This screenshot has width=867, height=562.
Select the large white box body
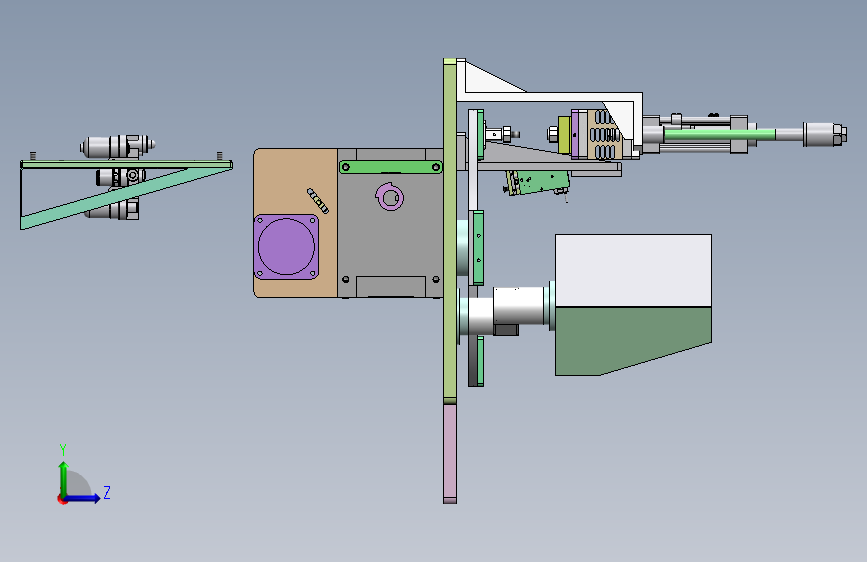[x=633, y=270]
